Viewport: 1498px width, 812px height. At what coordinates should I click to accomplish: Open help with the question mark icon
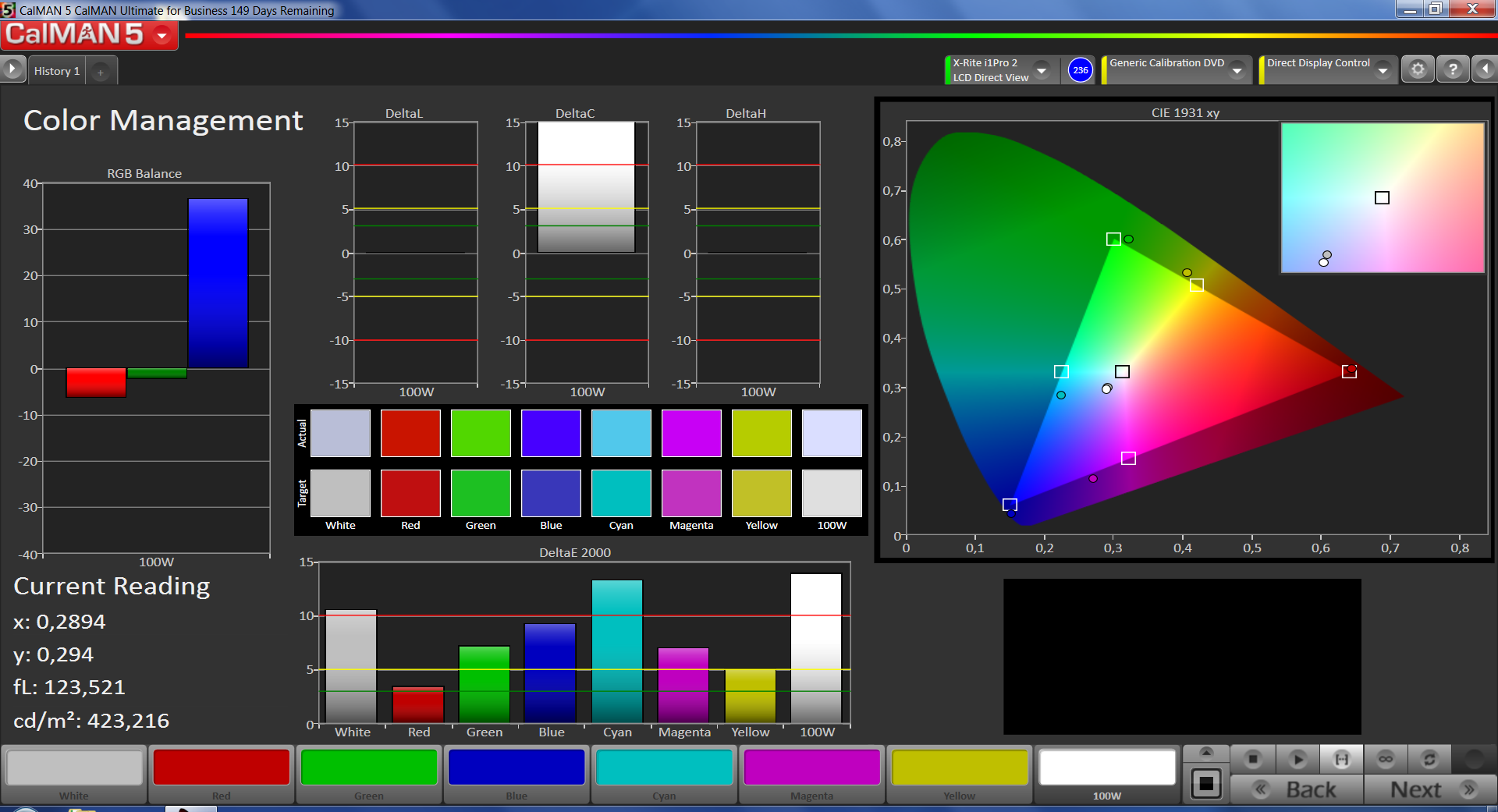(1452, 70)
